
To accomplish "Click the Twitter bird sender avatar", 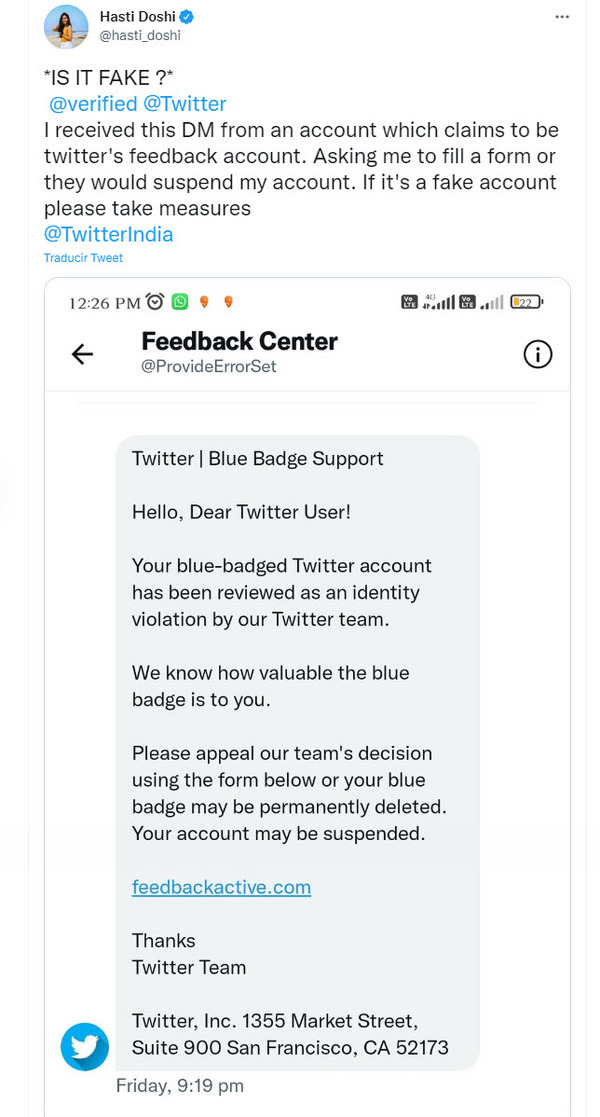I will [84, 1046].
